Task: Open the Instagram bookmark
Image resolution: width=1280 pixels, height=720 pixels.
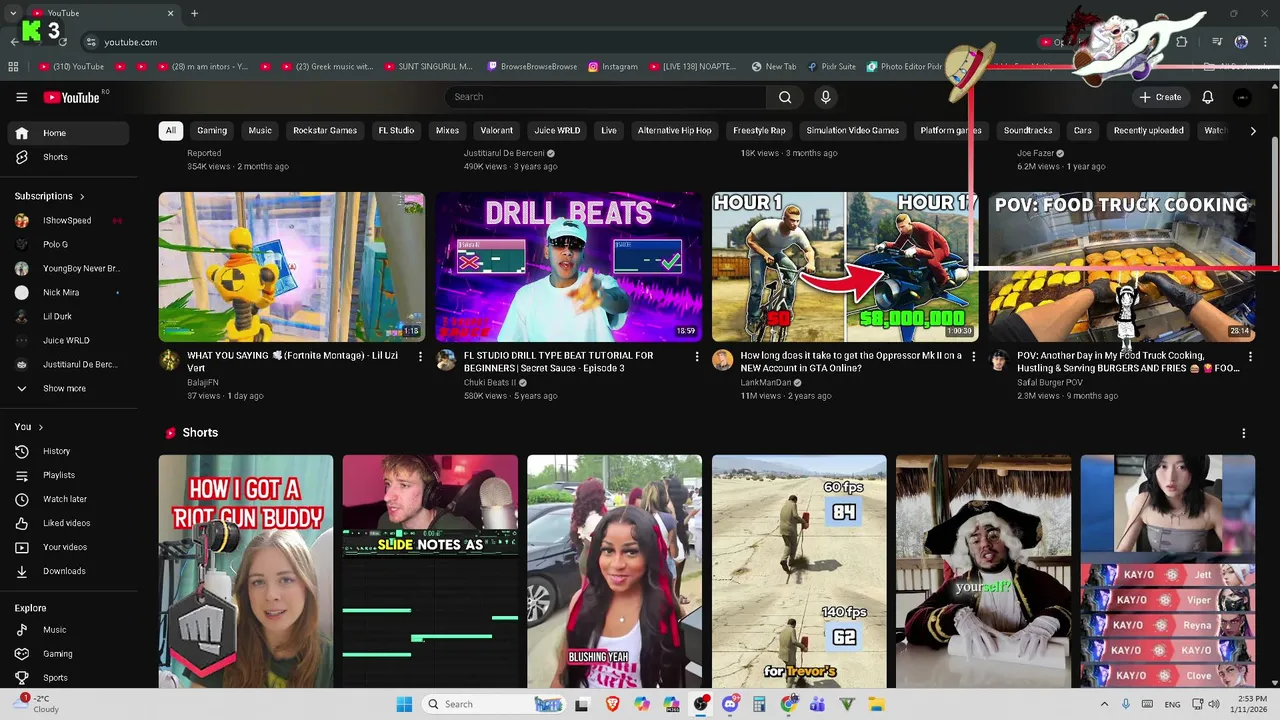Action: [x=613, y=67]
